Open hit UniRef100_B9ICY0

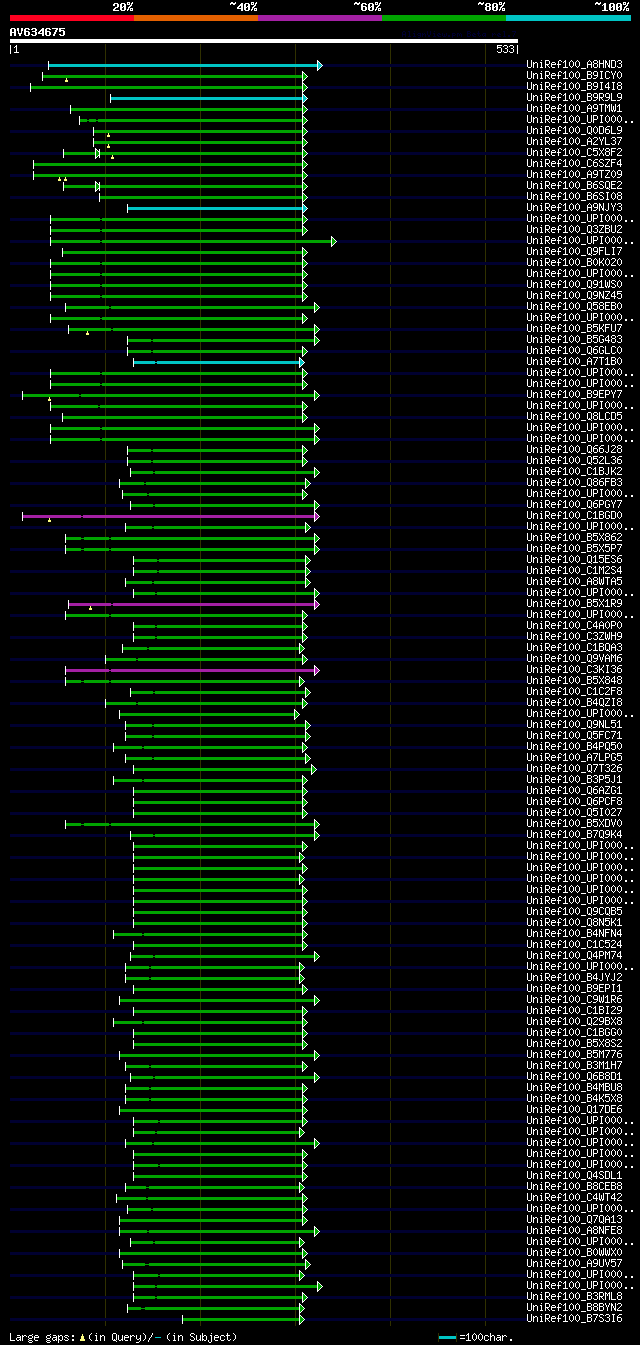click(574, 76)
